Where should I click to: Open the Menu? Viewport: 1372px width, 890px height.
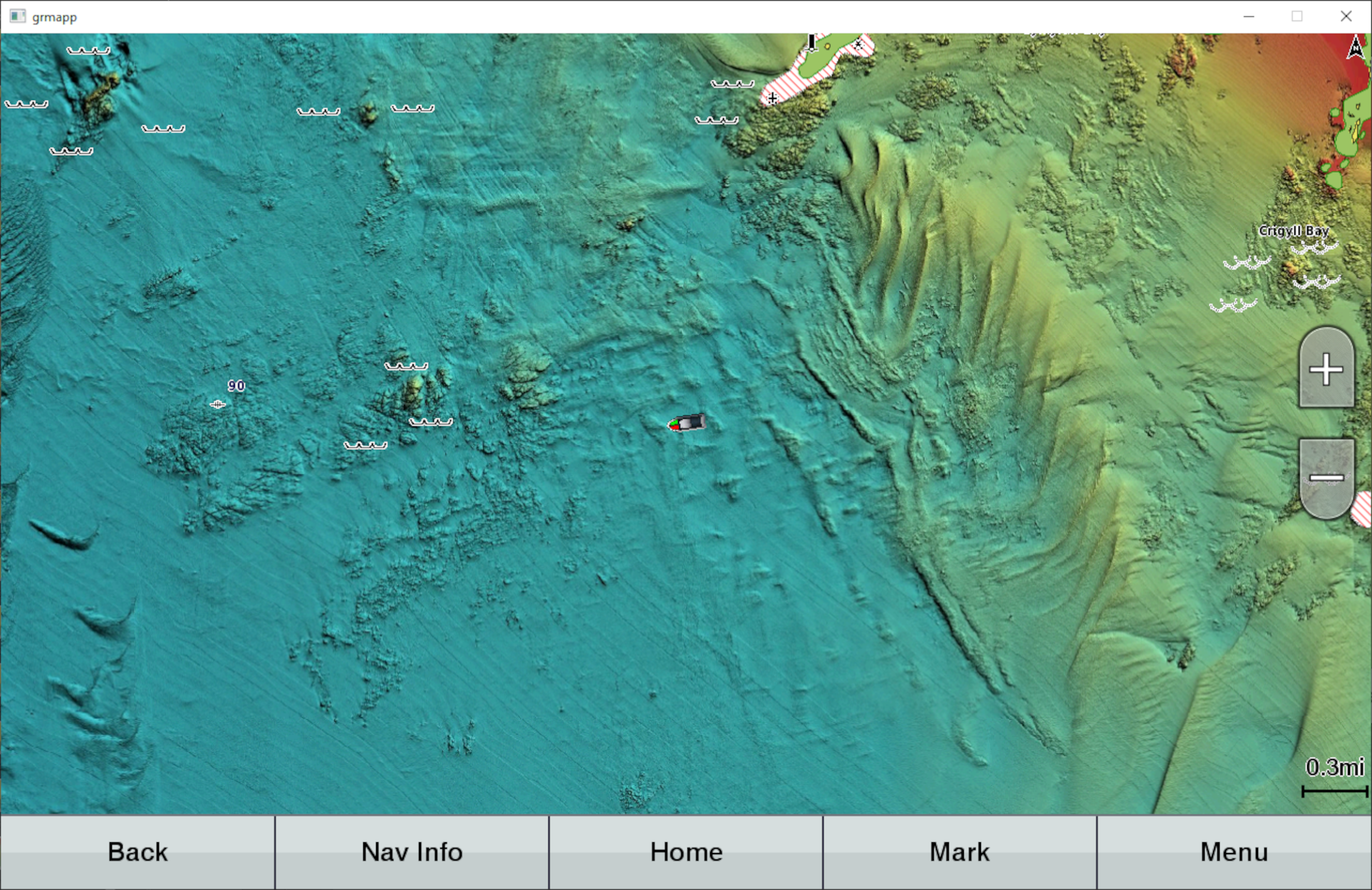(1234, 852)
